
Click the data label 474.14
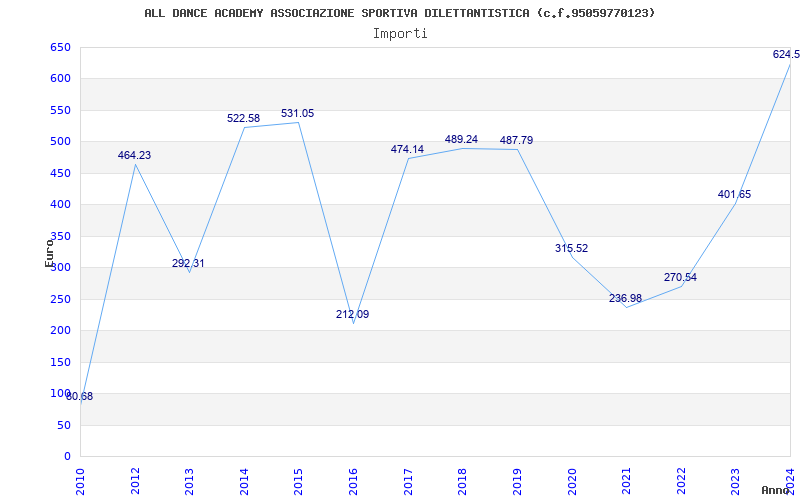407,149
